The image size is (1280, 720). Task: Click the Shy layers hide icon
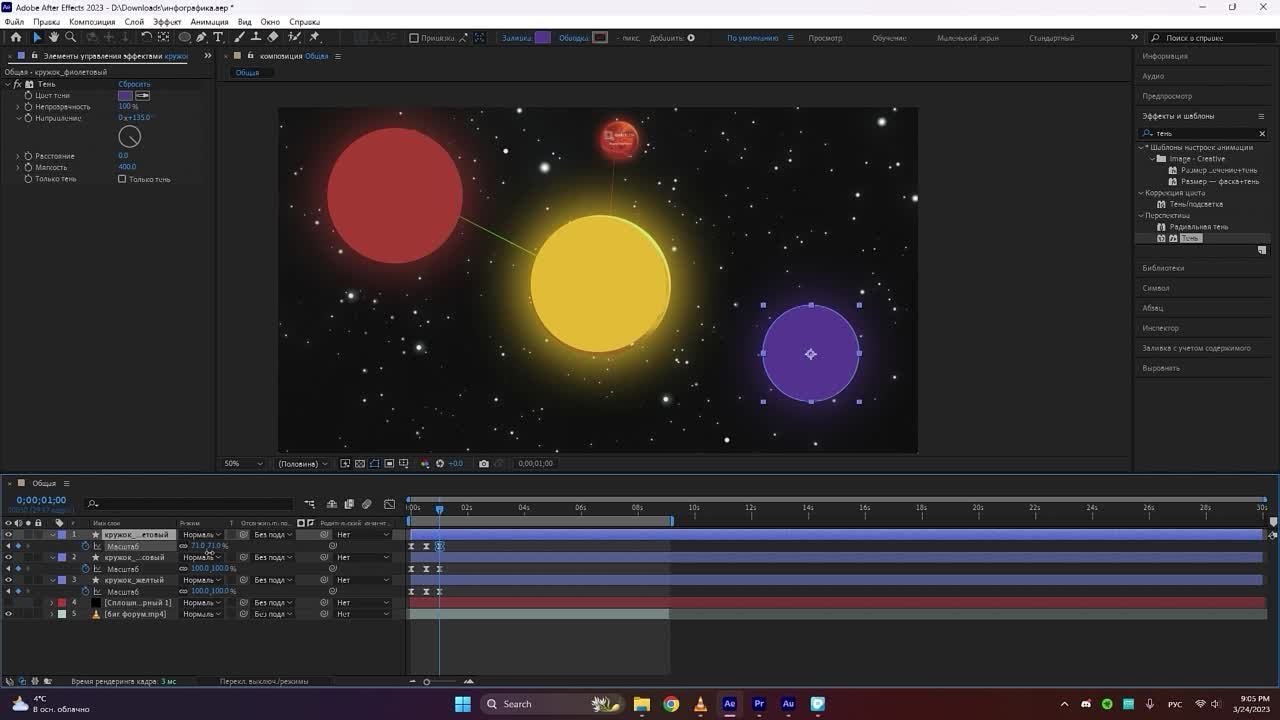[x=332, y=504]
